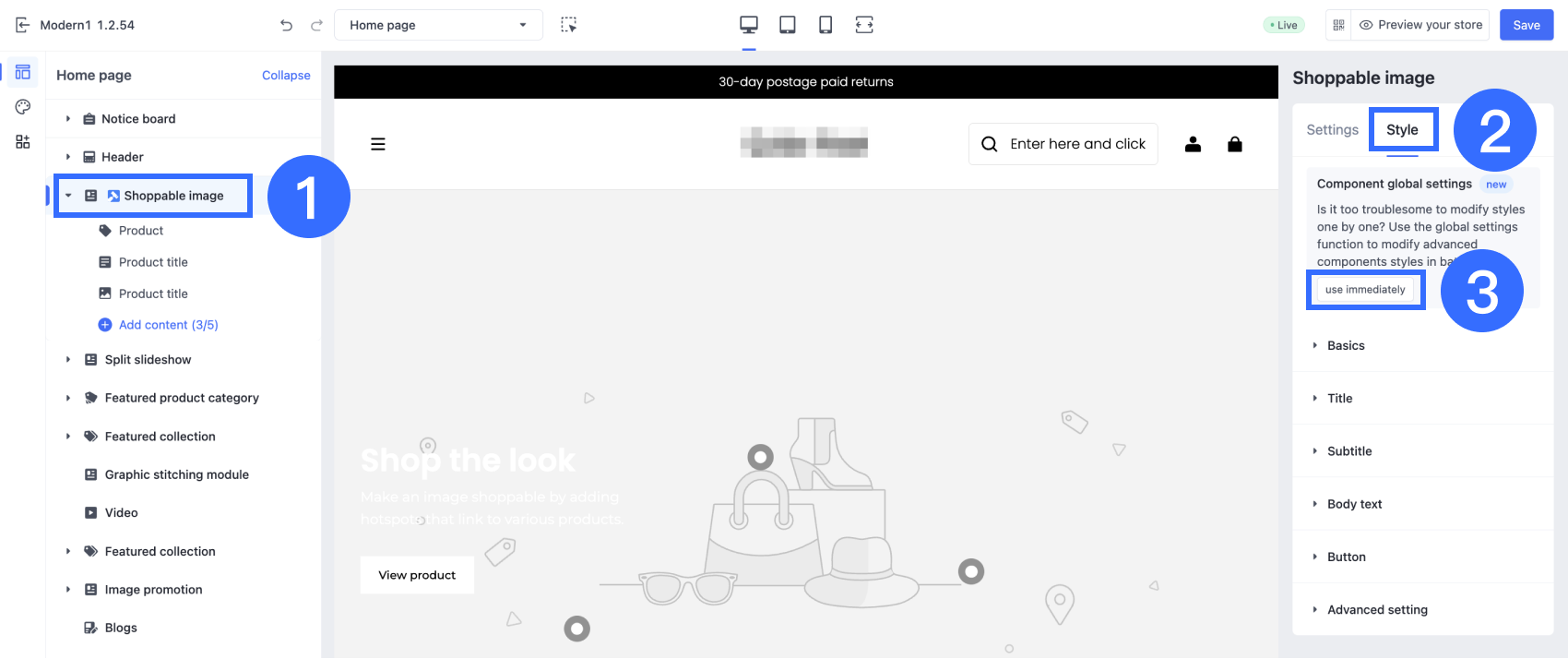Switch to the Style tab

(1403, 130)
